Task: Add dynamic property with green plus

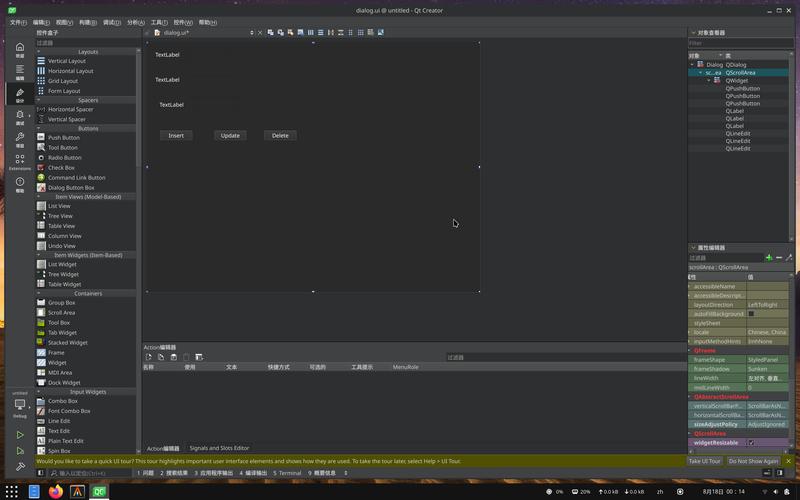Action: pos(769,258)
